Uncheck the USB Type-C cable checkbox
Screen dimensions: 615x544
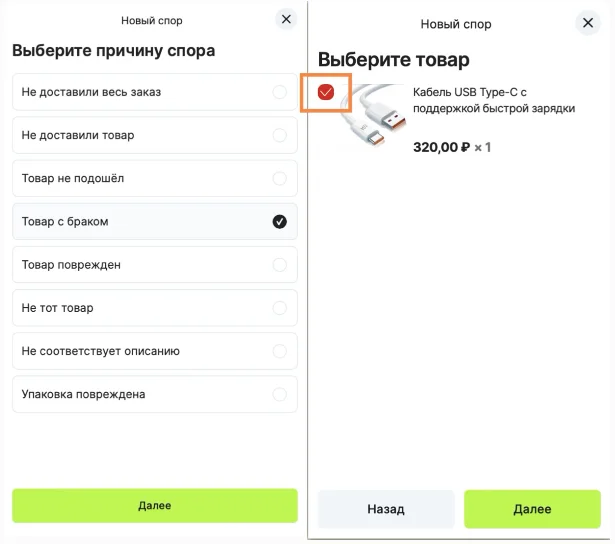coord(326,92)
